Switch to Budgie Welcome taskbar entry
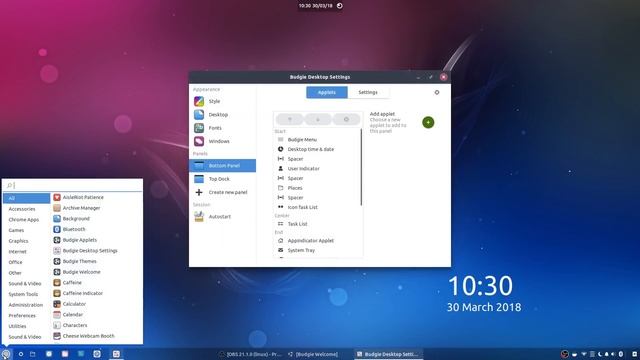Viewport: 640px width, 360px height. (313, 354)
